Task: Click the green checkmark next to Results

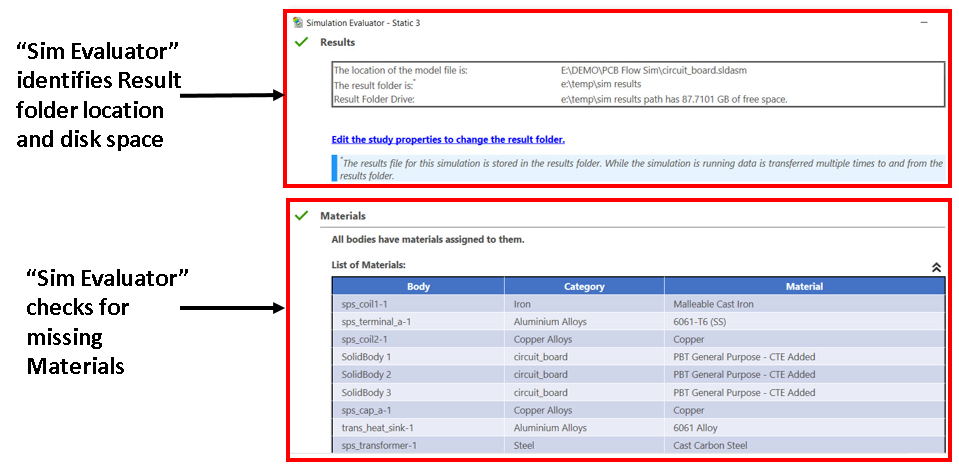Action: coord(300,42)
